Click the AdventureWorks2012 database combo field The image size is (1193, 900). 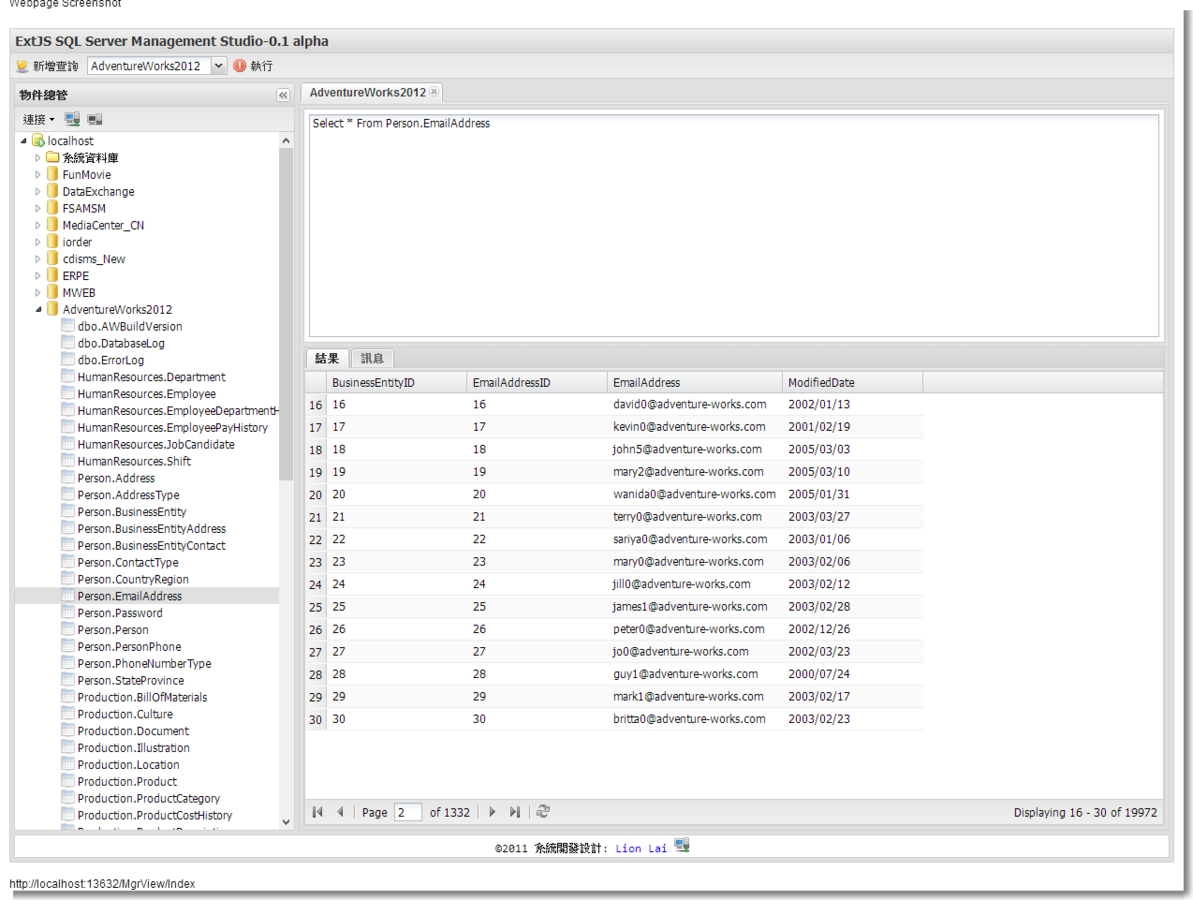[x=149, y=66]
